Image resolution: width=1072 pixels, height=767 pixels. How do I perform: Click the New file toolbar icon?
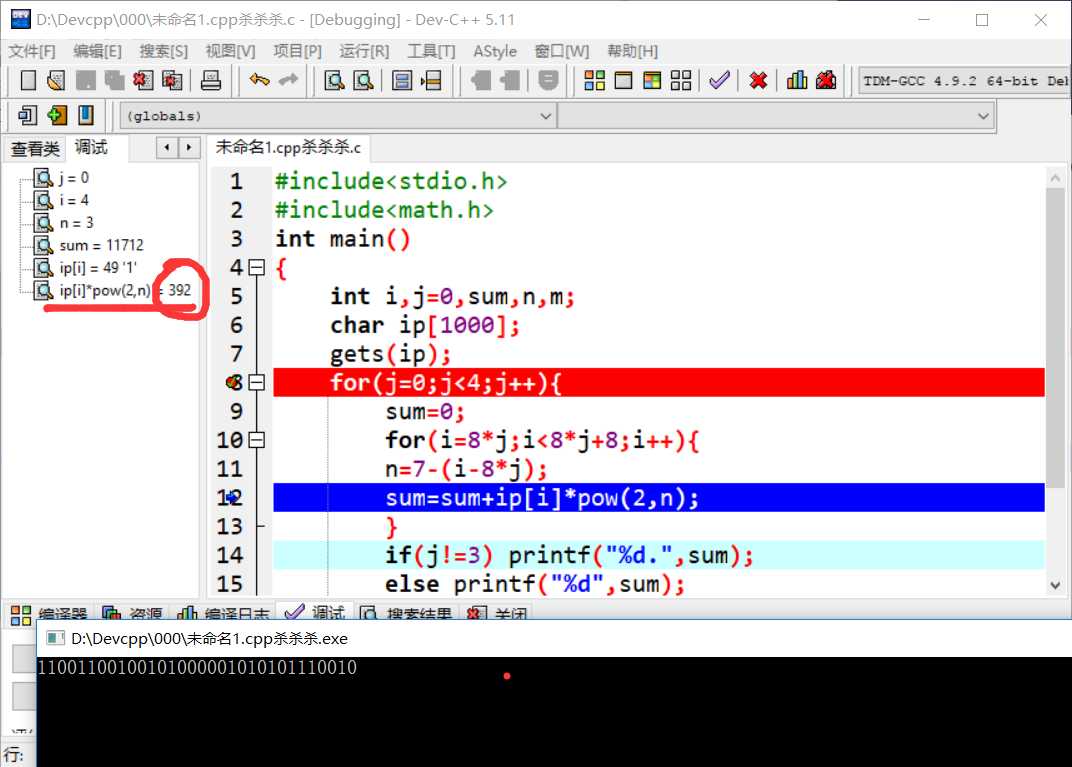pyautogui.click(x=28, y=81)
